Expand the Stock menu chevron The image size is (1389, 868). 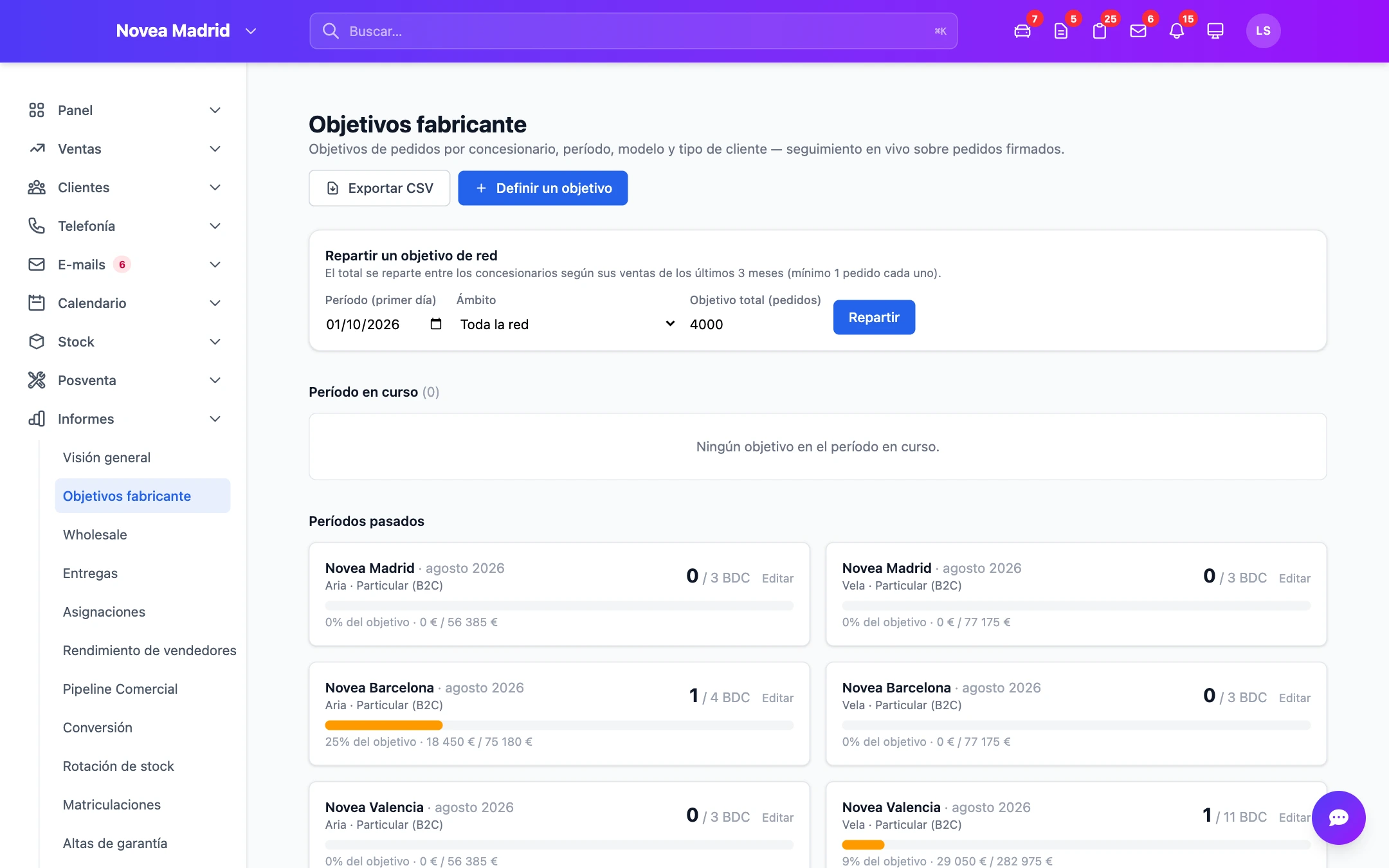(x=215, y=341)
